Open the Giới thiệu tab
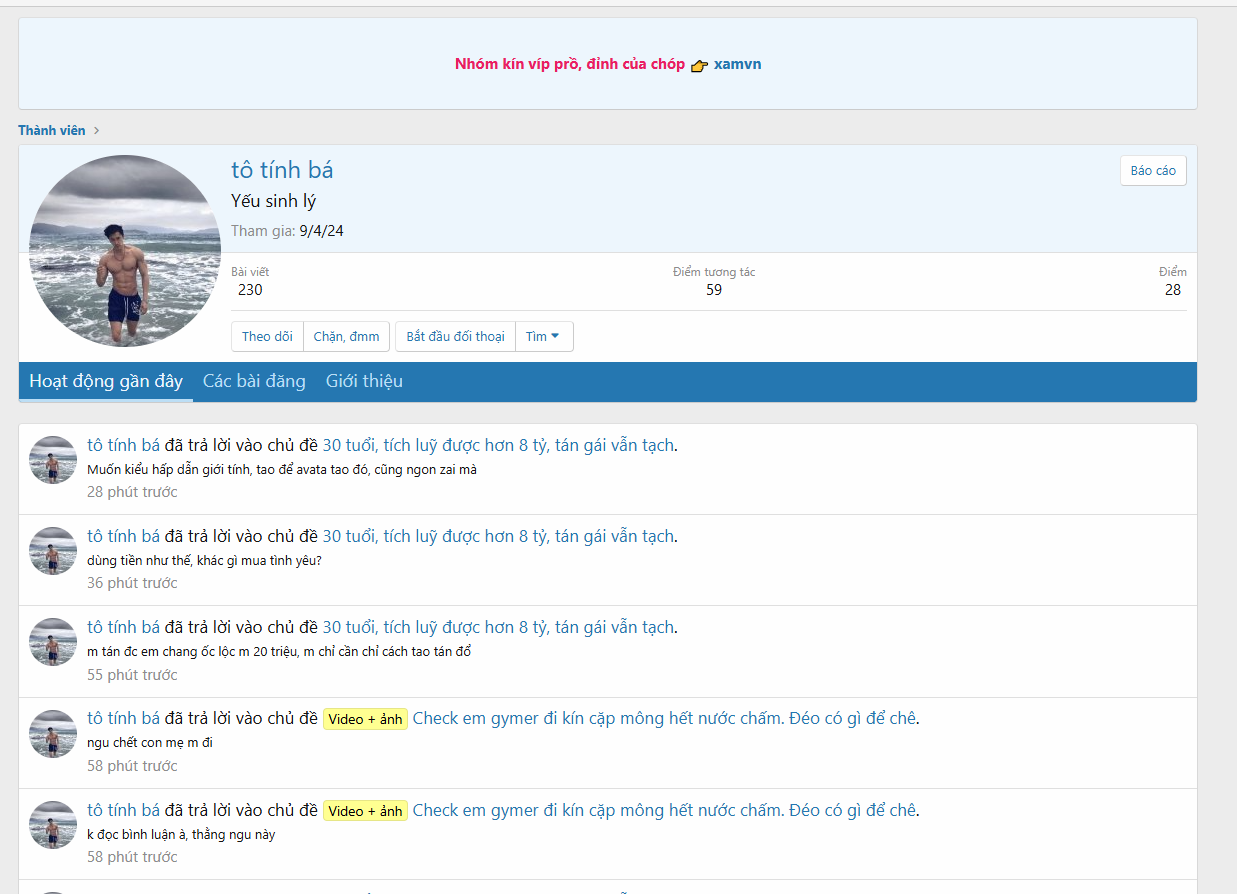The height and width of the screenshot is (894, 1237). 364,381
